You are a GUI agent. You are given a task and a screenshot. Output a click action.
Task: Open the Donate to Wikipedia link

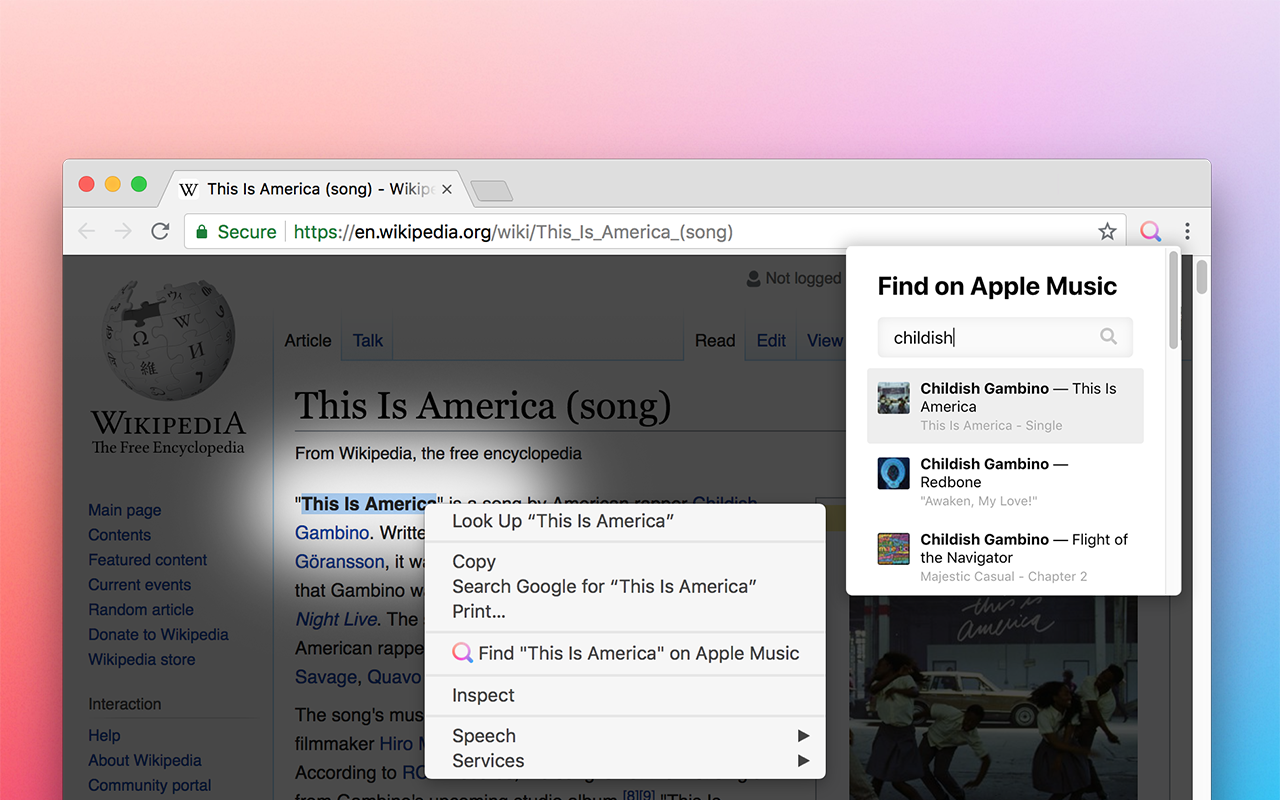coord(158,634)
